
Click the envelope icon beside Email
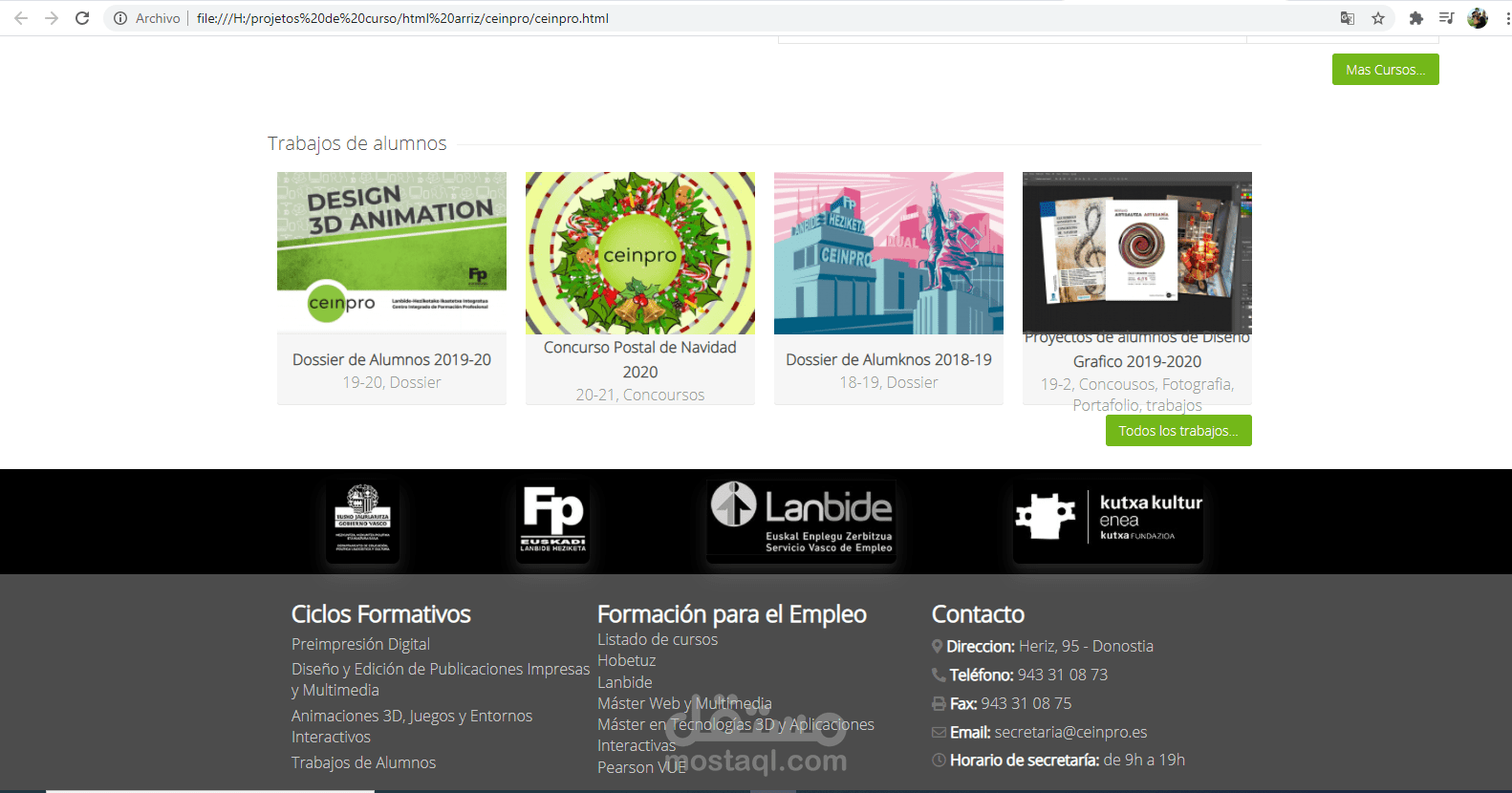pyautogui.click(x=939, y=733)
